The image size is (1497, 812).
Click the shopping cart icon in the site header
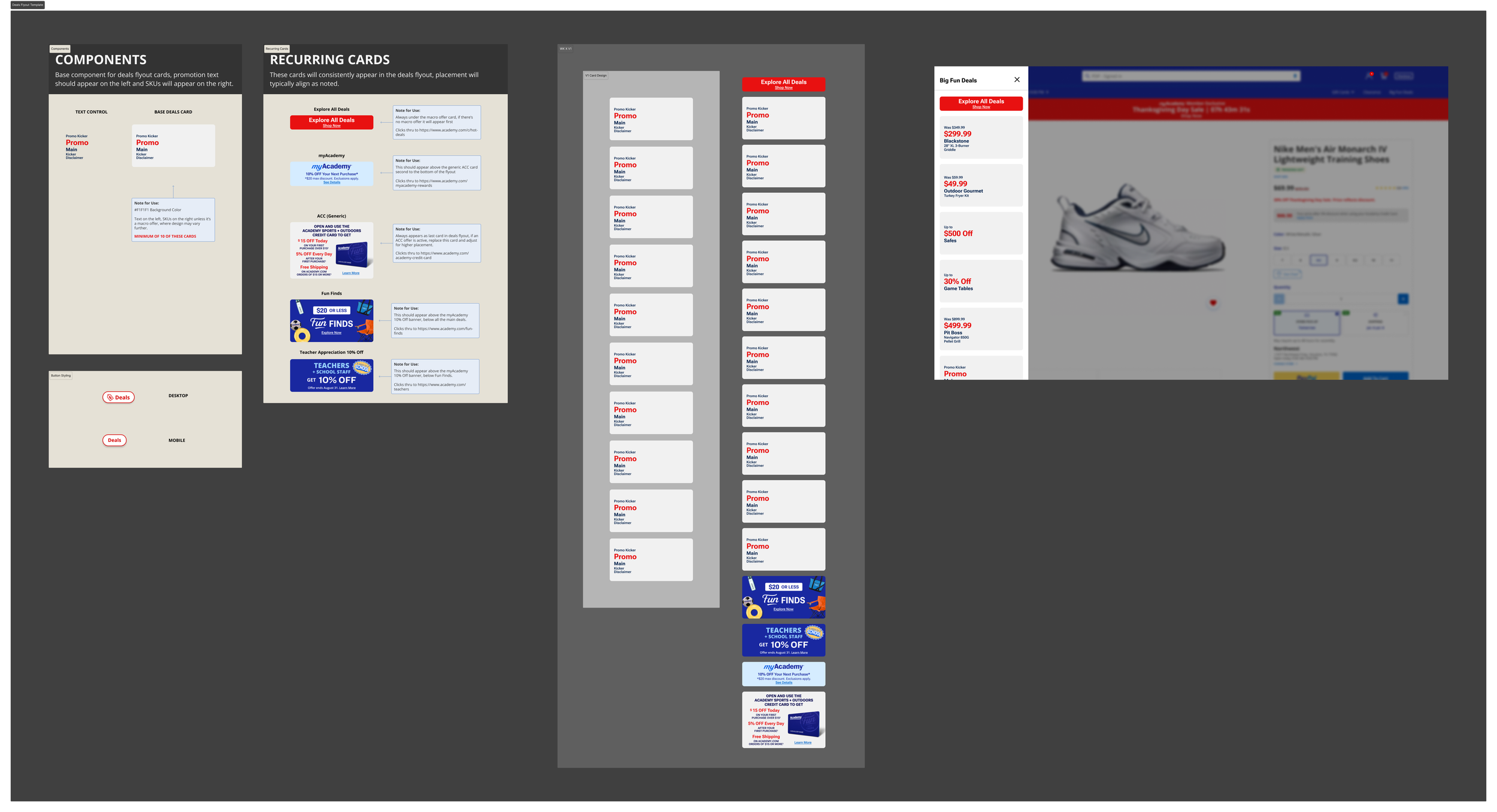[1384, 76]
